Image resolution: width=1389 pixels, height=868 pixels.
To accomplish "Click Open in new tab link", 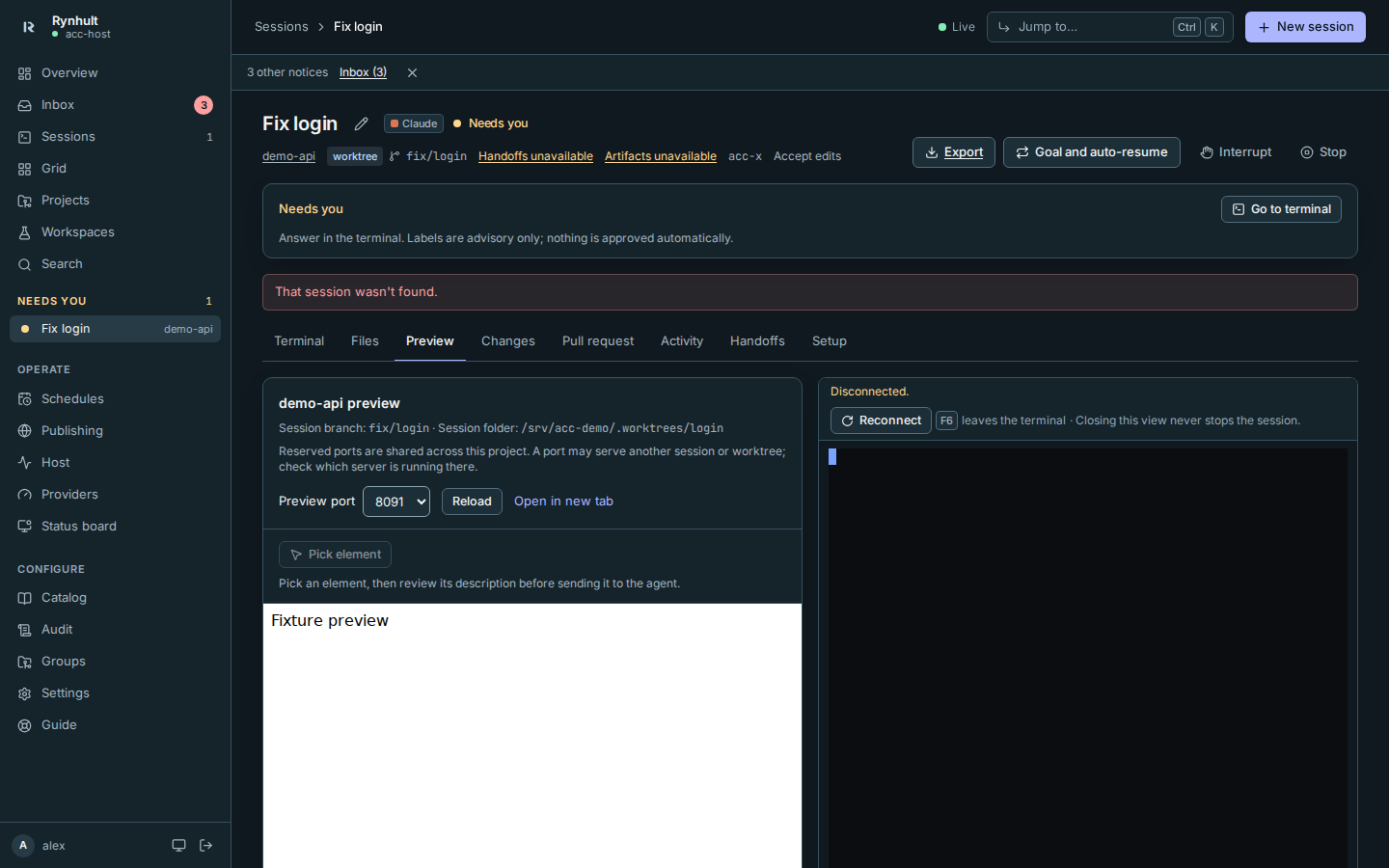I will pyautogui.click(x=563, y=502).
